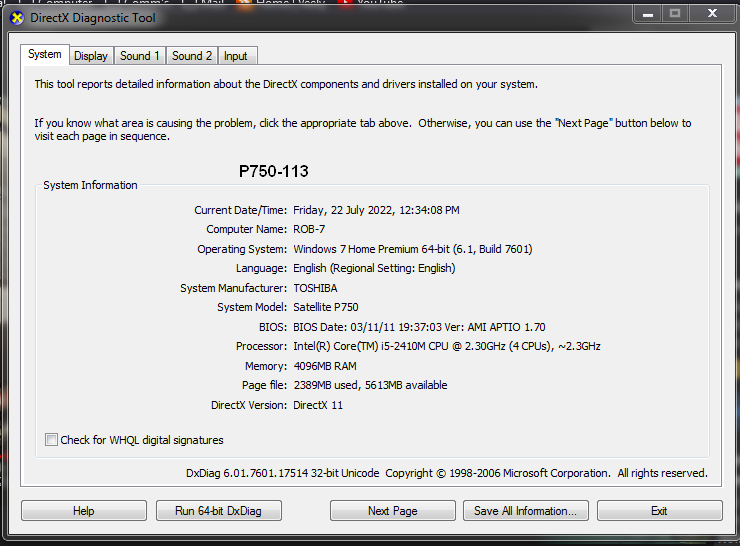Click the DxDiag 6.01.7601.17514 copyright line

(447, 473)
